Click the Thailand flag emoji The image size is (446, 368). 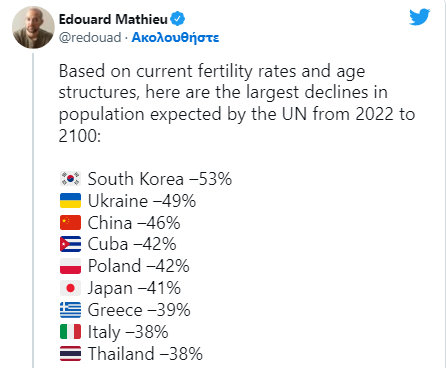70,354
